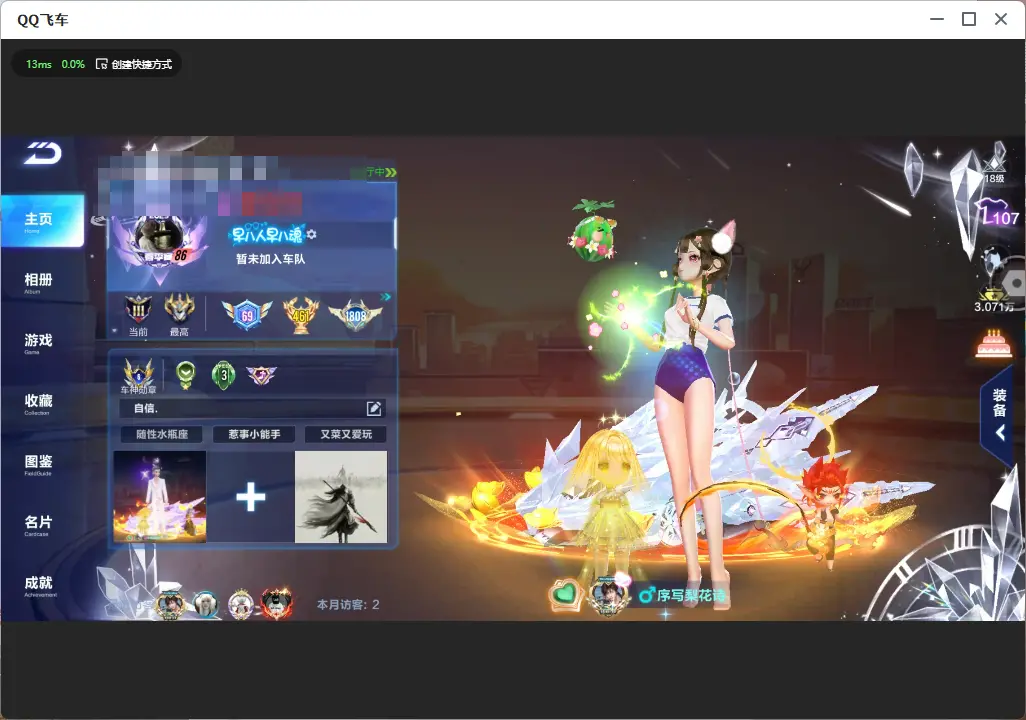Open the 车神勋章 medal
Viewport: 1026px width, 720px height.
139,376
